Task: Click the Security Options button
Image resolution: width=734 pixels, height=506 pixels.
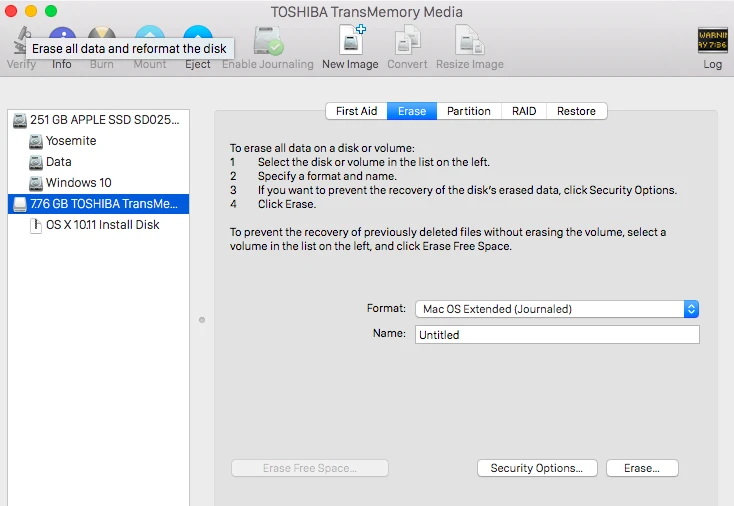Action: pyautogui.click(x=536, y=468)
